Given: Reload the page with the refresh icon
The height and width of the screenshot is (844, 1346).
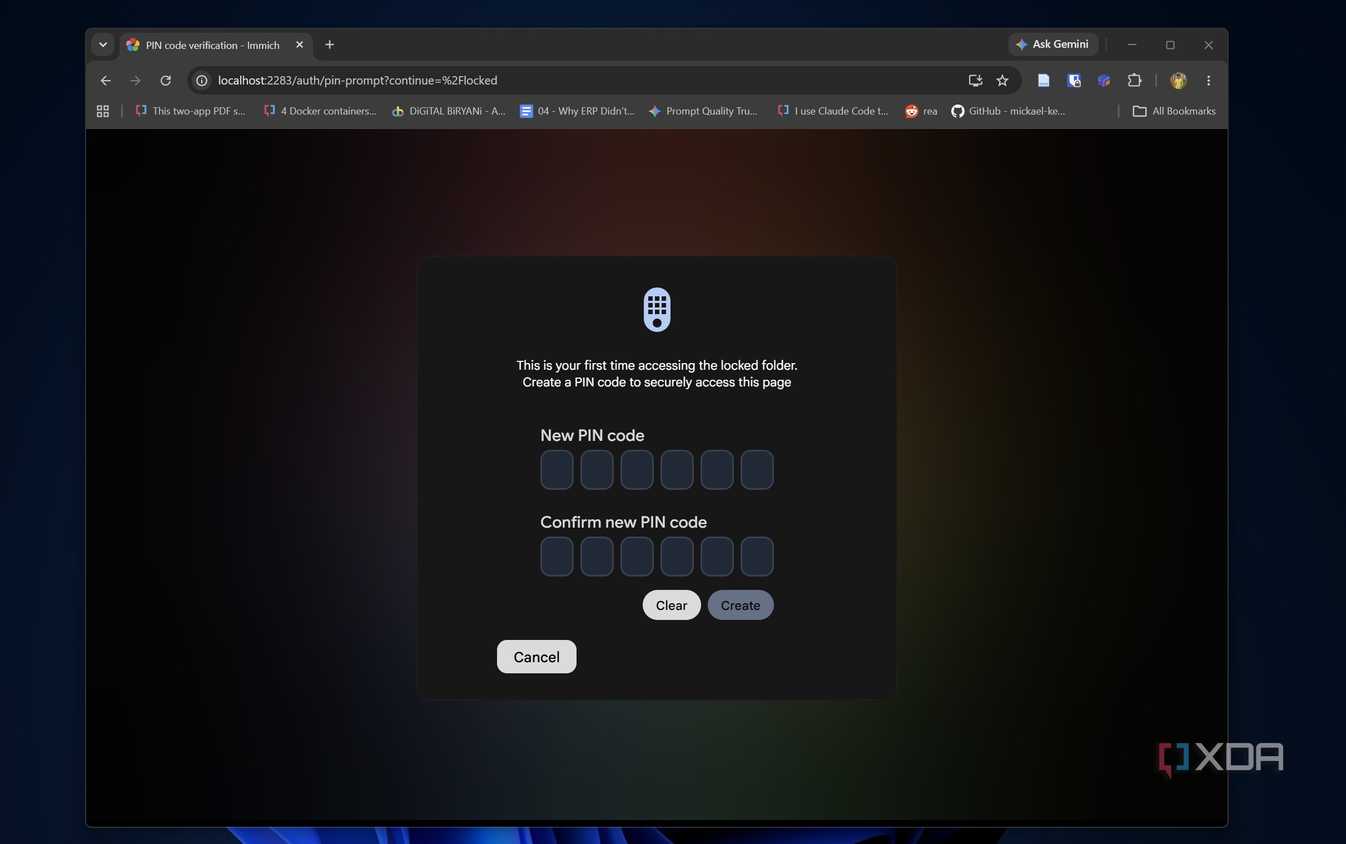Looking at the screenshot, I should (x=166, y=80).
